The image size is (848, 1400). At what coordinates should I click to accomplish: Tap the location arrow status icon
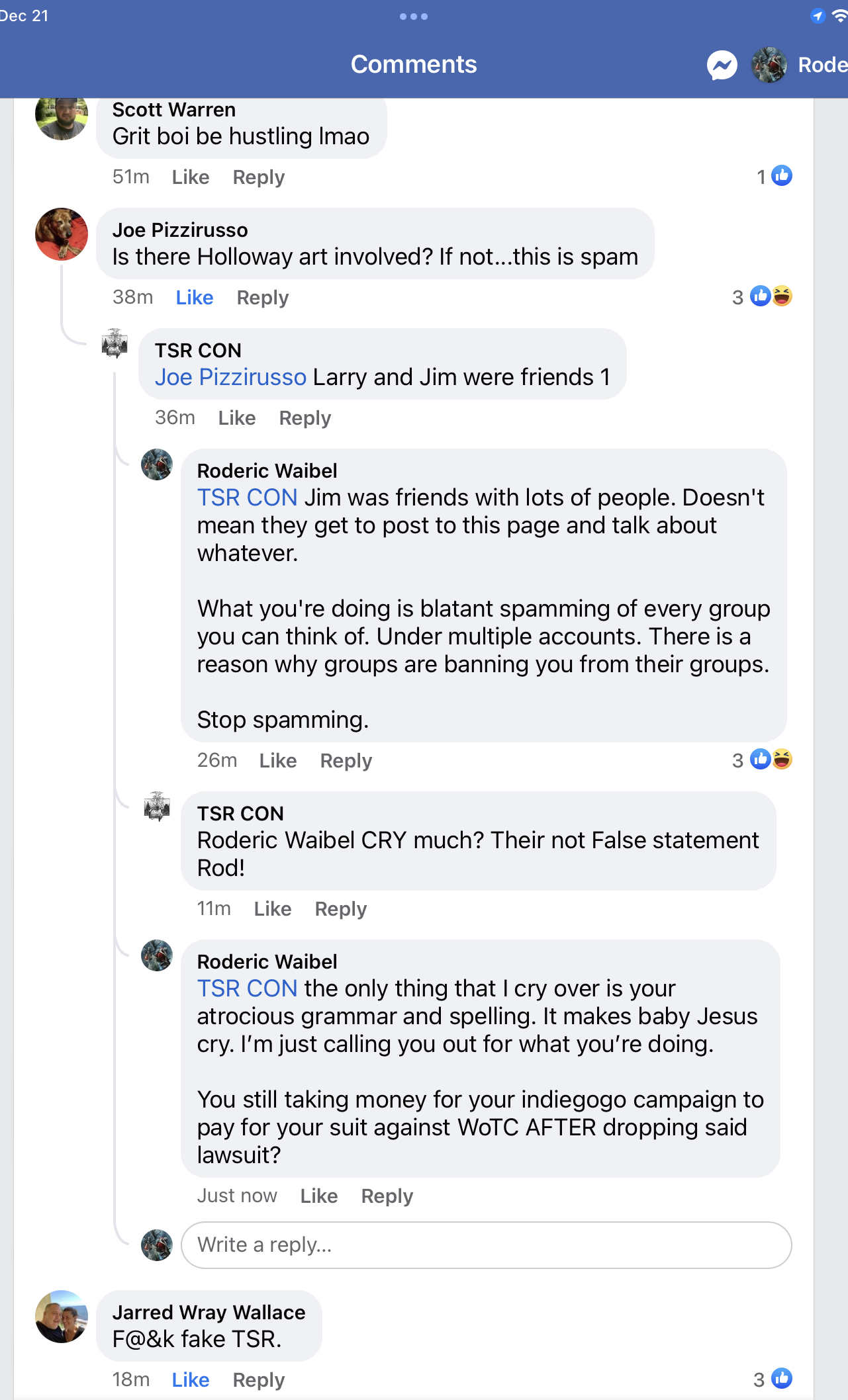tap(818, 16)
